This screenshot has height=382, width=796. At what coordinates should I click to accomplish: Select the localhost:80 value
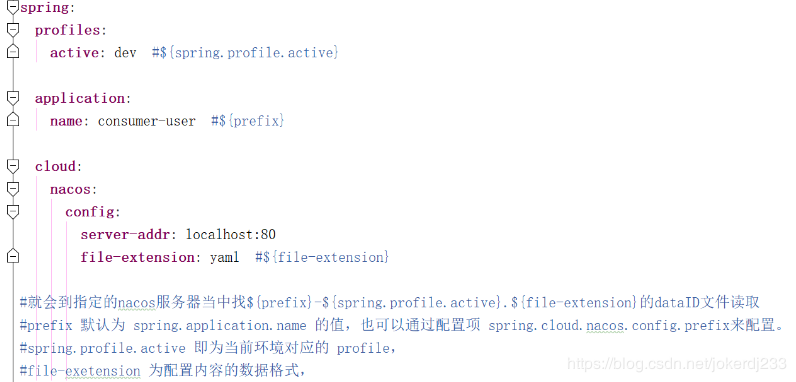point(231,234)
